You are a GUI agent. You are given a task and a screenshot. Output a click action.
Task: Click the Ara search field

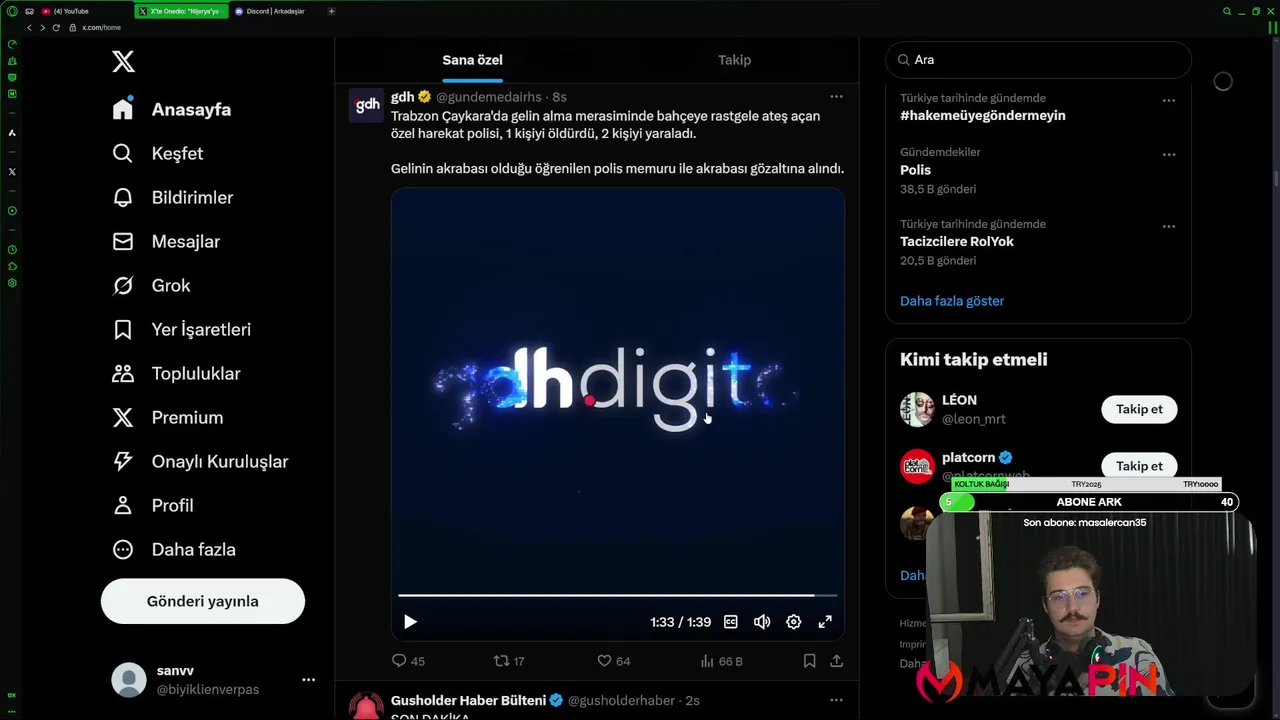click(1038, 60)
